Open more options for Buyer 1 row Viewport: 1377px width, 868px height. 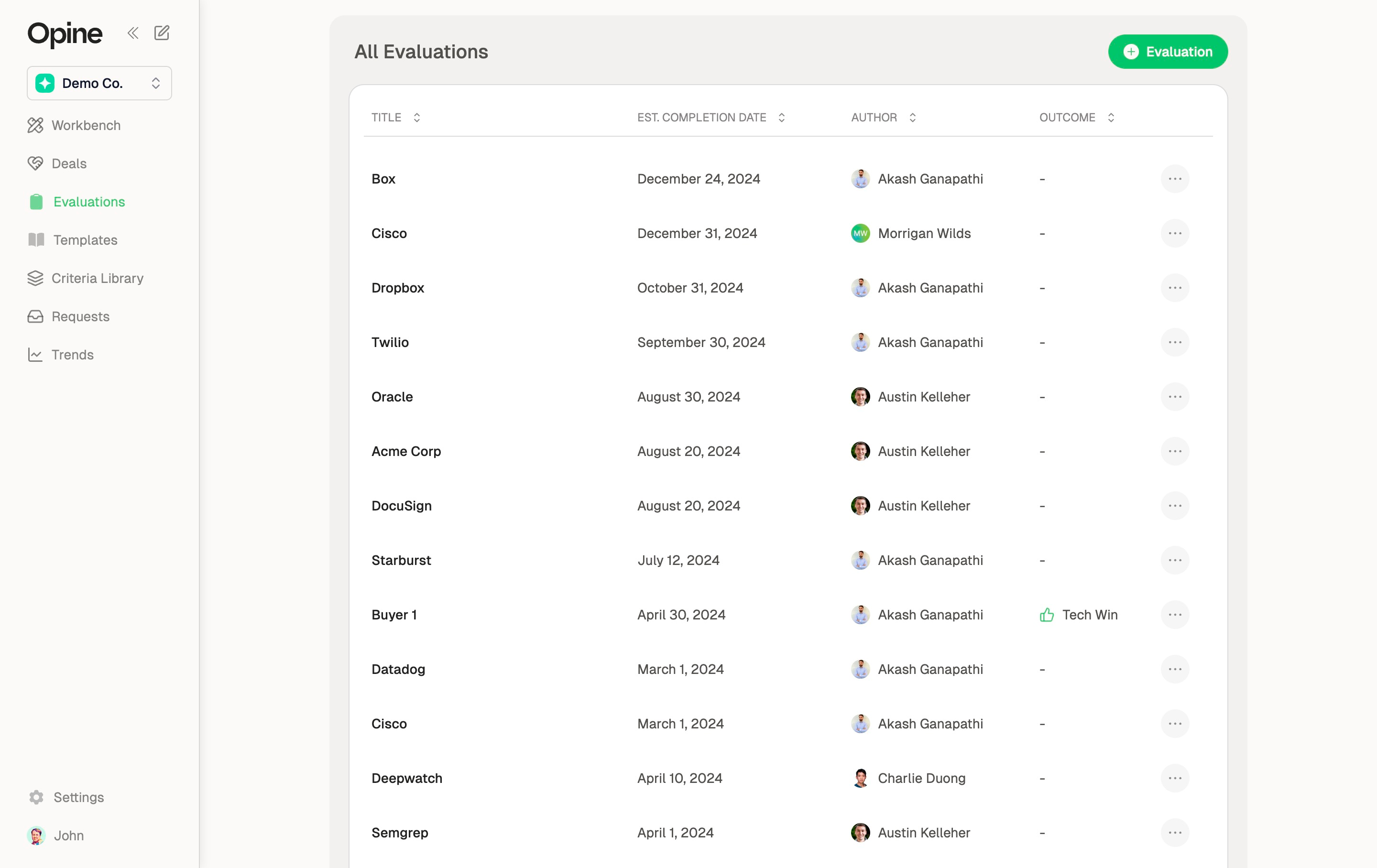pos(1175,615)
